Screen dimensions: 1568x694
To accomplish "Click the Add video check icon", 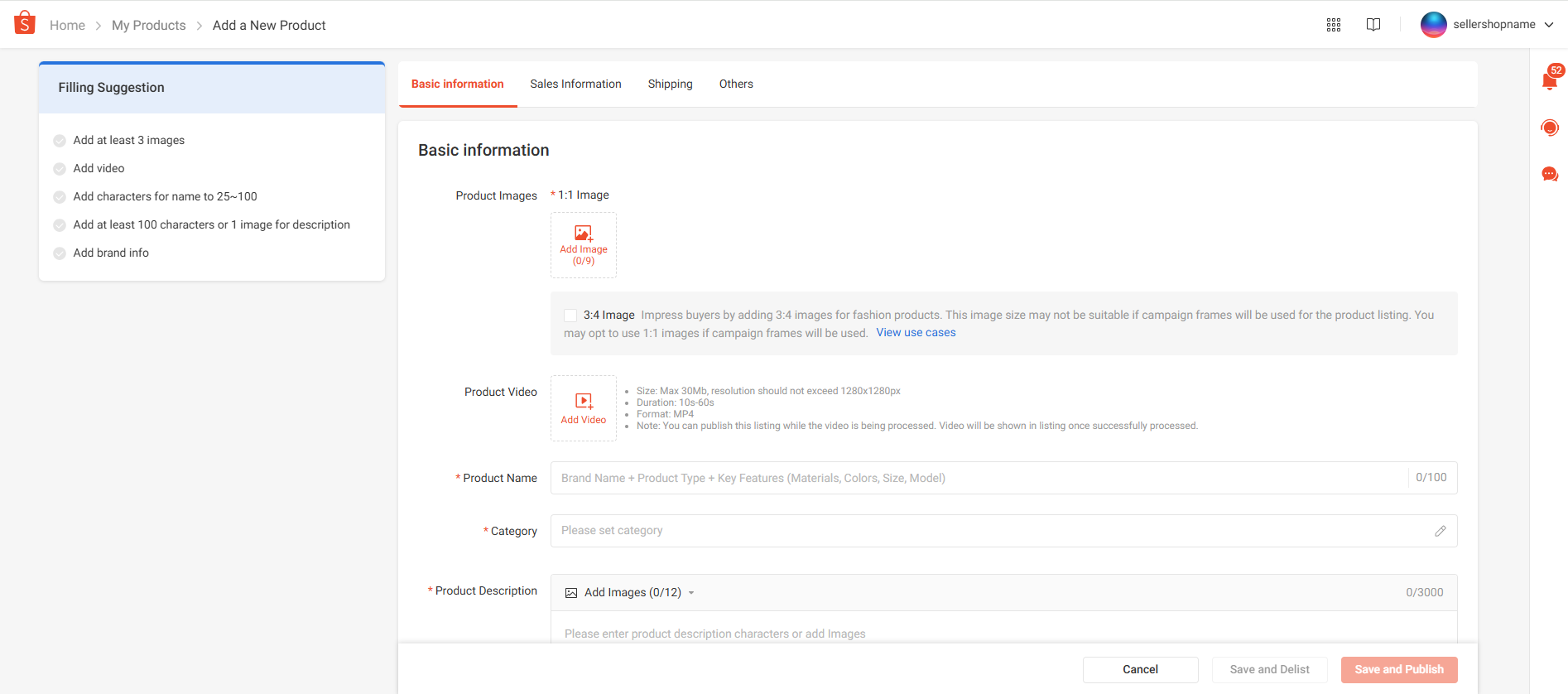I will pyautogui.click(x=60, y=169).
